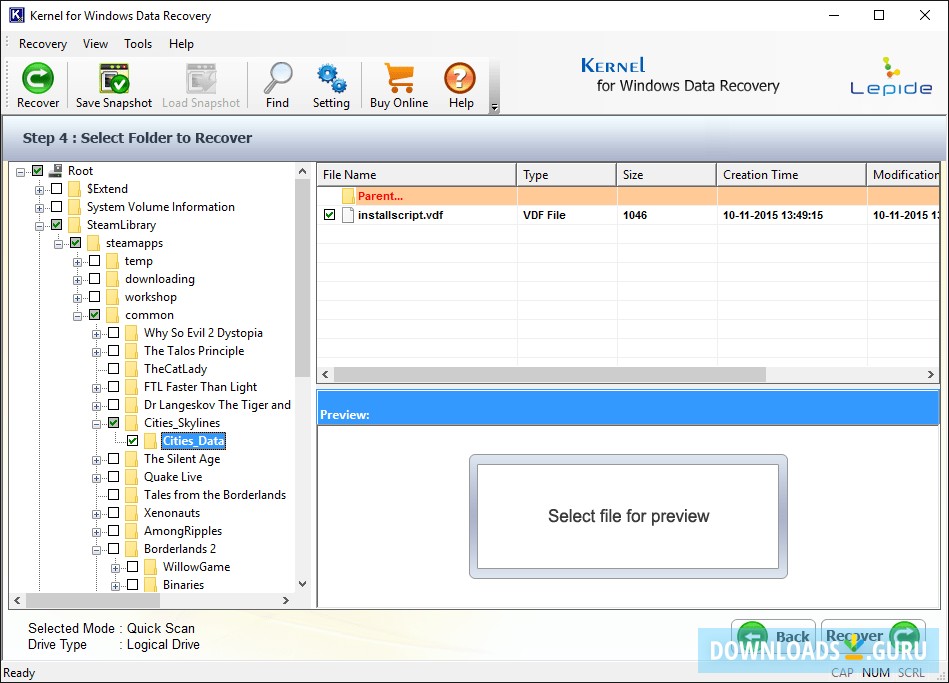Expand Why So Evil 2 Dystopia node
This screenshot has height=683, width=949.
tap(96, 334)
